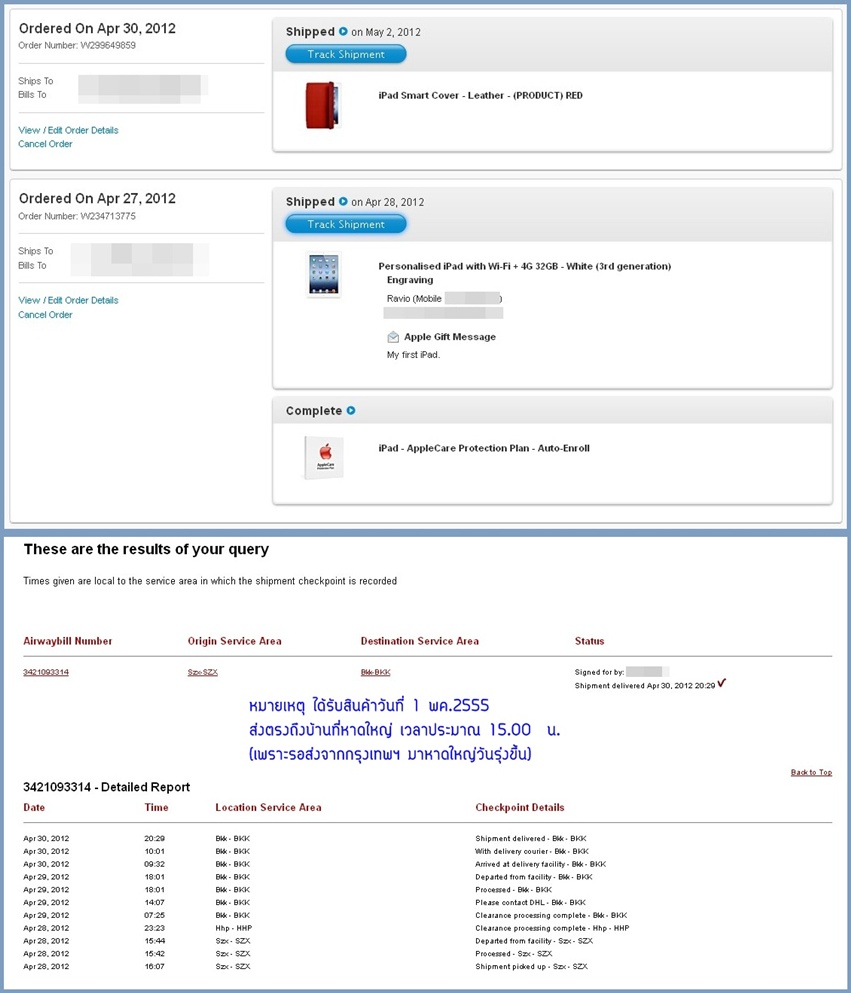This screenshot has width=851, height=993.
Task: Open View / Edit Order Details for order W299649859
Action: pyautogui.click(x=68, y=130)
